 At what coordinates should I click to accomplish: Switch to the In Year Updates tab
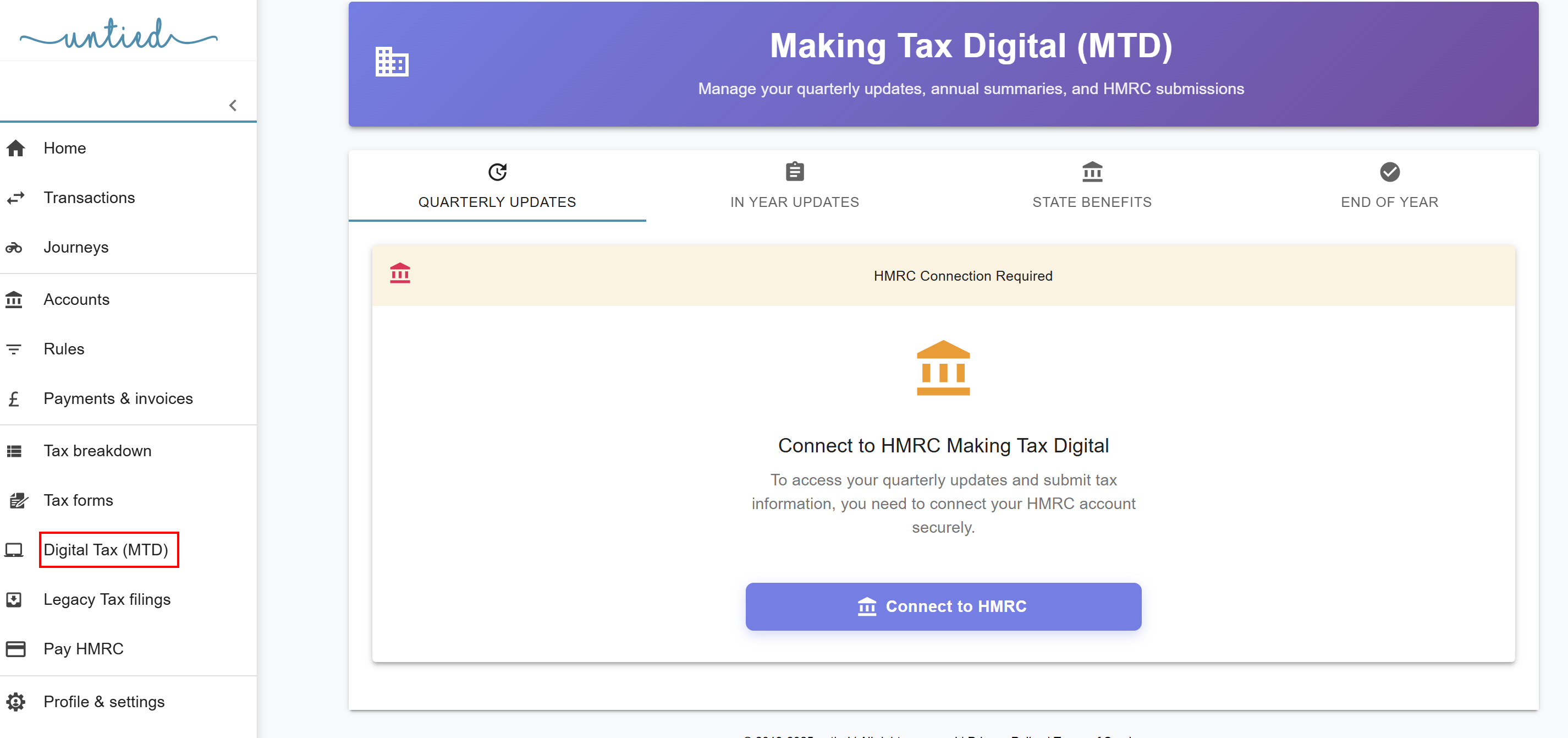pyautogui.click(x=794, y=187)
